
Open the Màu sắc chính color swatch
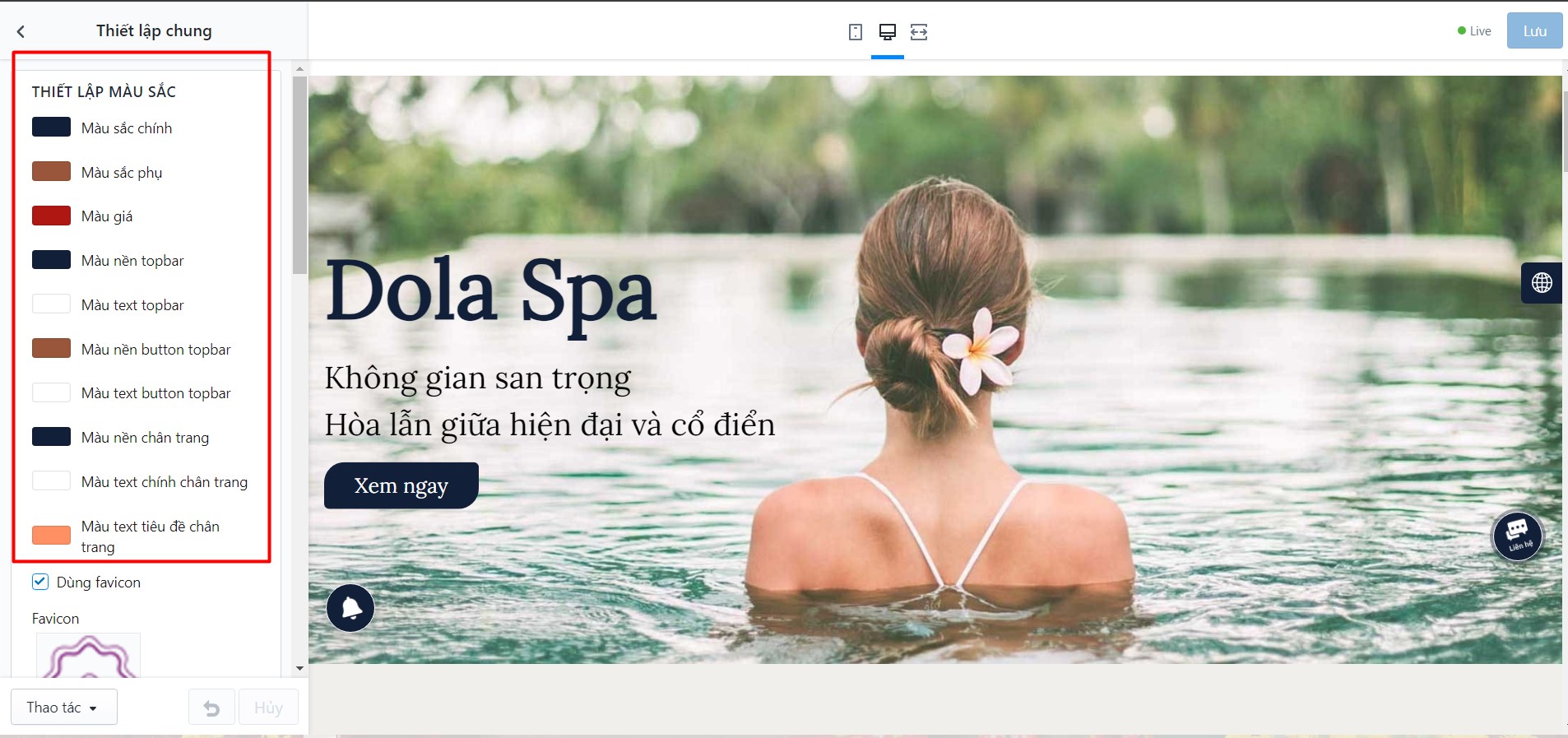pos(51,128)
